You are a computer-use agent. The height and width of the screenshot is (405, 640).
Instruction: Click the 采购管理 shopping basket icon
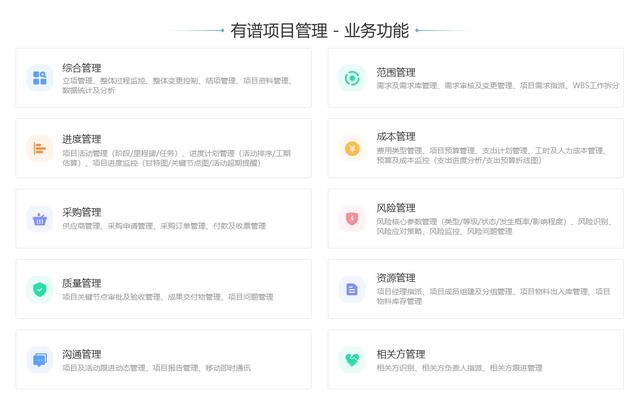click(40, 219)
